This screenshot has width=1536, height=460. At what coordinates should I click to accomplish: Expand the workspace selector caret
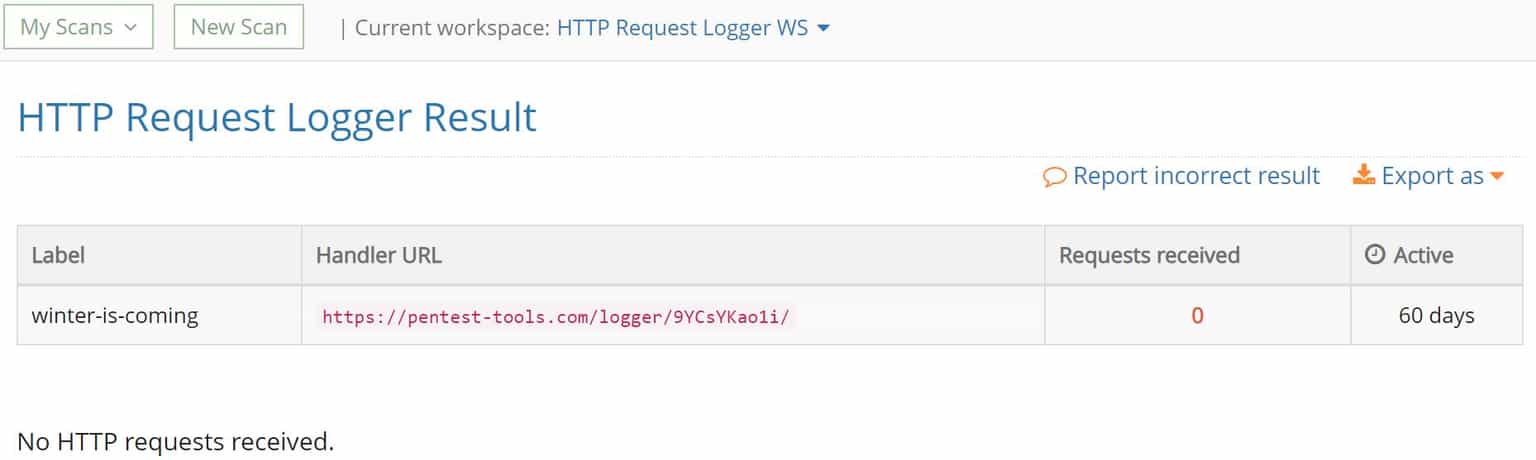point(824,28)
